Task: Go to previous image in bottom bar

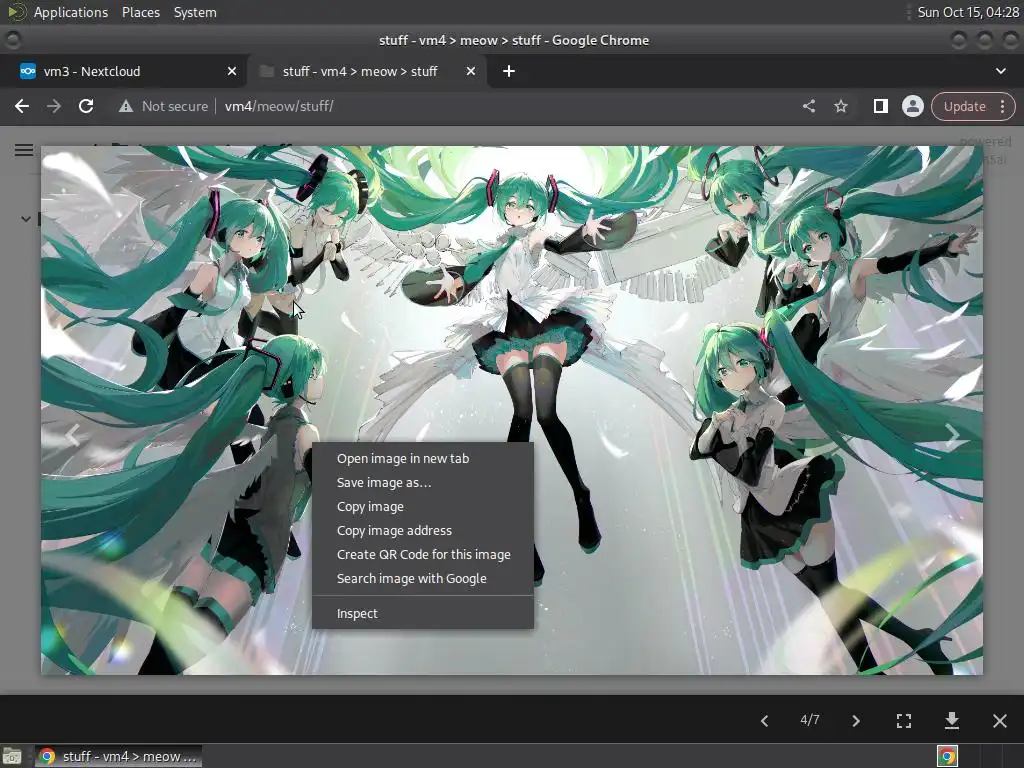Action: pos(764,720)
